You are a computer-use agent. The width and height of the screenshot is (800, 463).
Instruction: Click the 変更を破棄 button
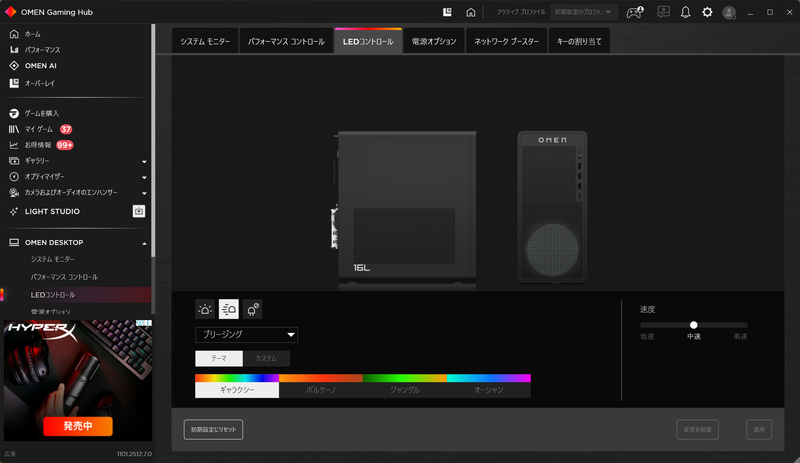[x=697, y=429]
